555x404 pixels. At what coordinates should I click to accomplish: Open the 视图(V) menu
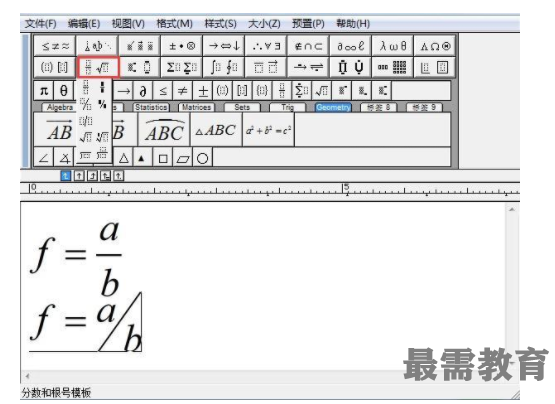(128, 24)
